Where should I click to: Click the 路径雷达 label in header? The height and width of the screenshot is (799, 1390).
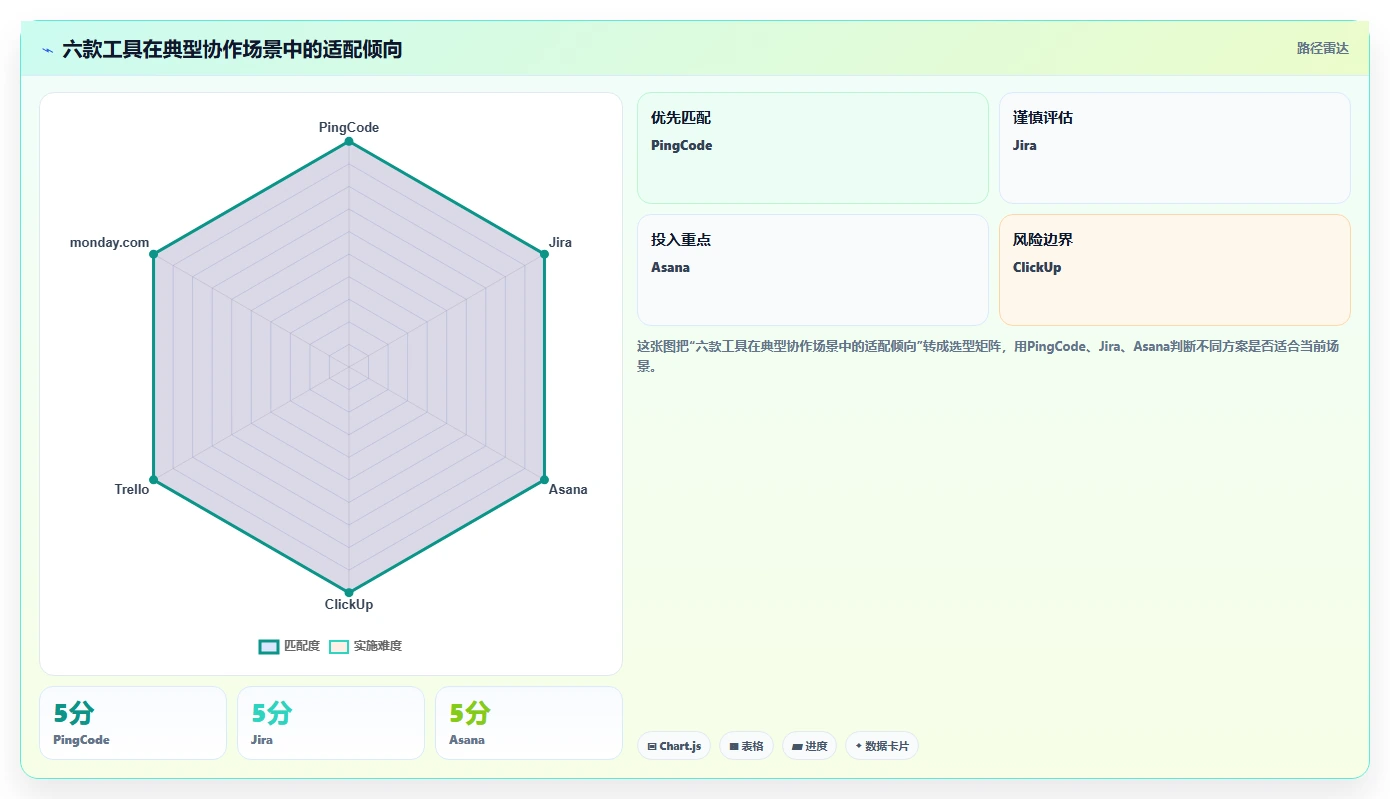click(1322, 48)
